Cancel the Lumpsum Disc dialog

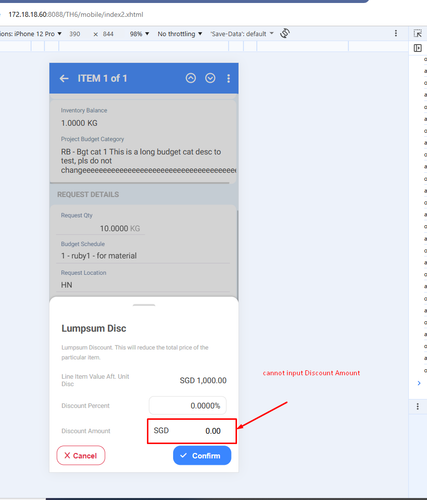point(81,455)
